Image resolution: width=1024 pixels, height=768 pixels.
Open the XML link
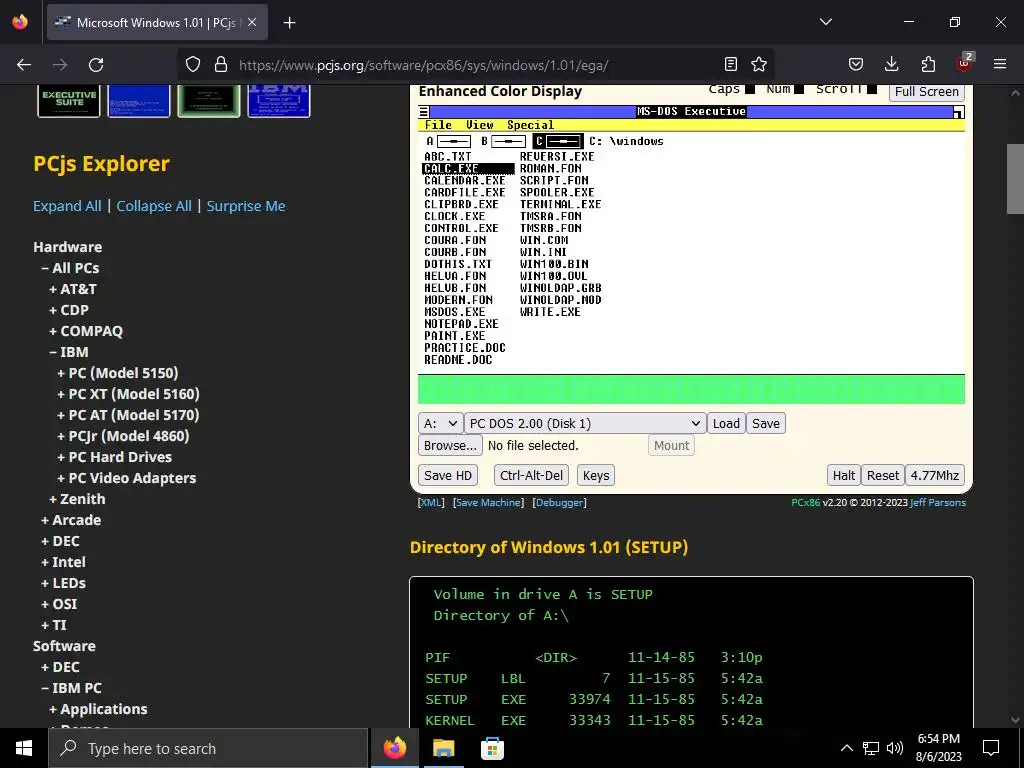(x=431, y=502)
